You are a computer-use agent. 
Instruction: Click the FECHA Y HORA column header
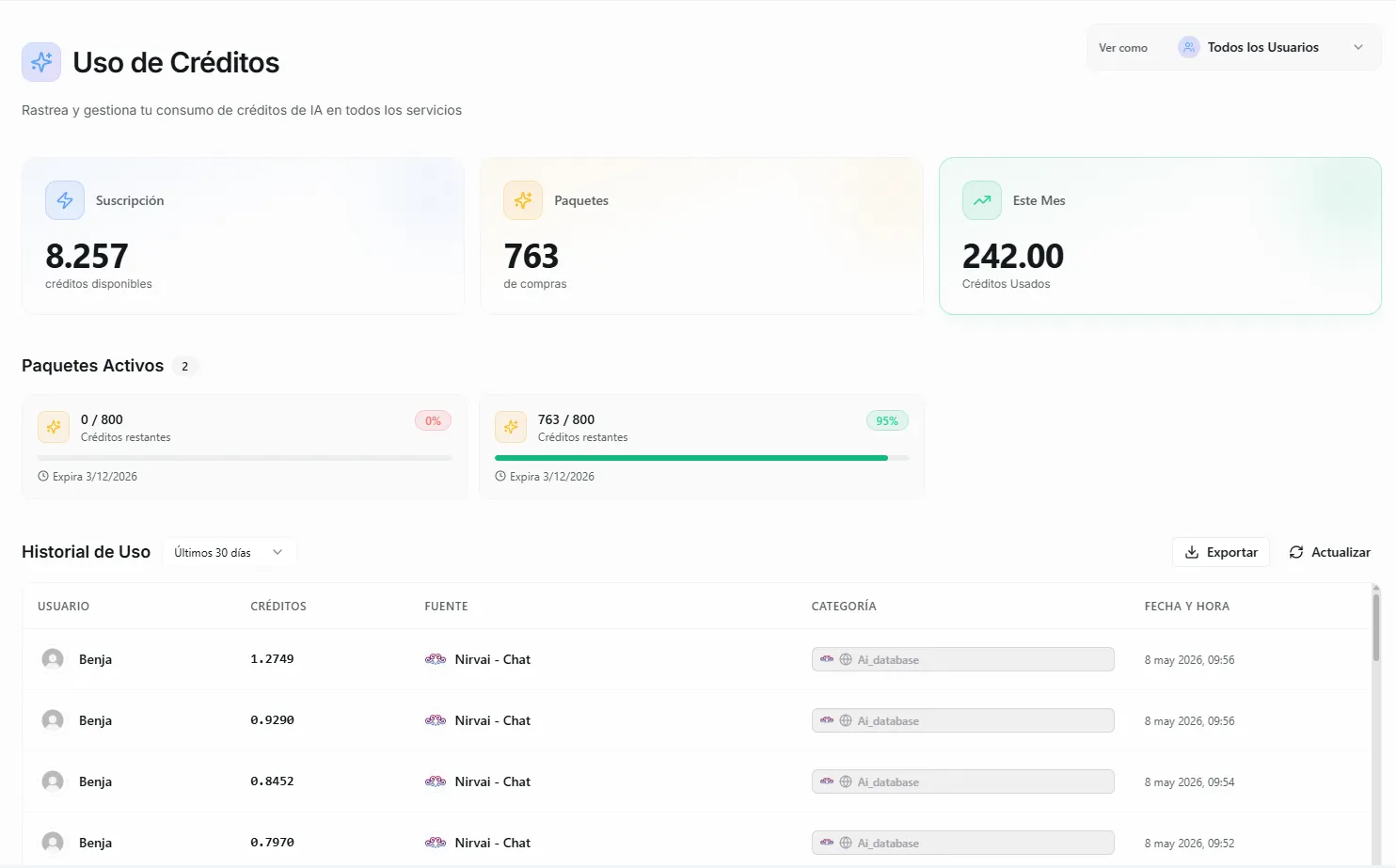click(x=1187, y=607)
